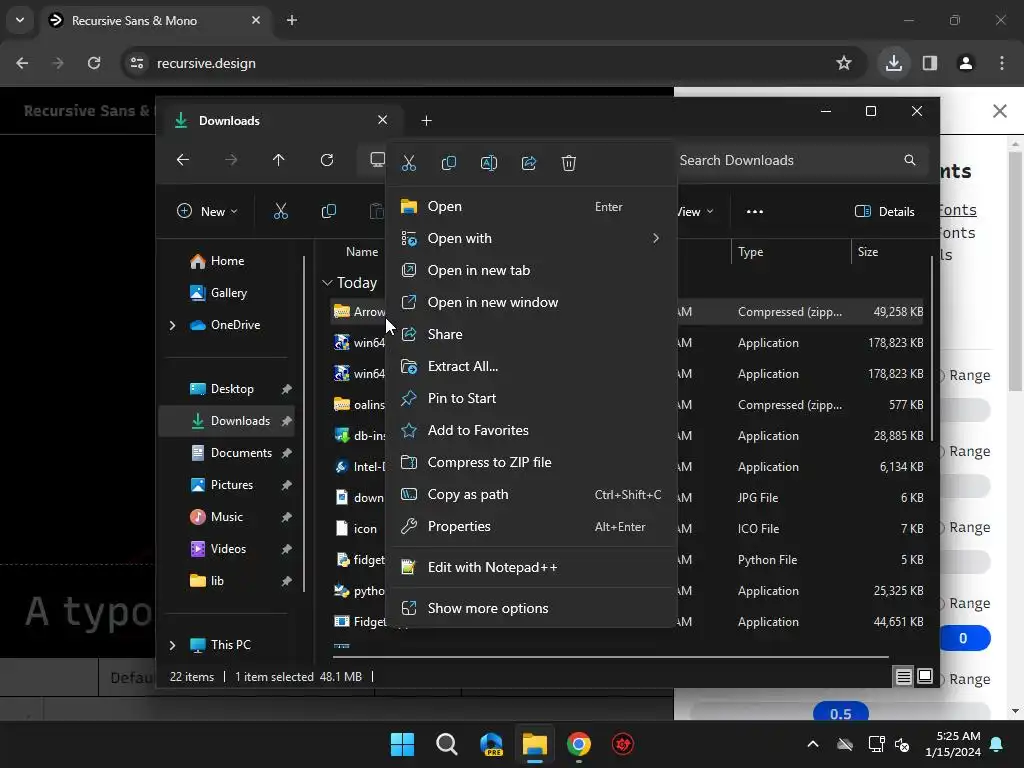Viewport: 1024px width, 768px height.
Task: Go up one folder level in Explorer
Action: (x=279, y=160)
